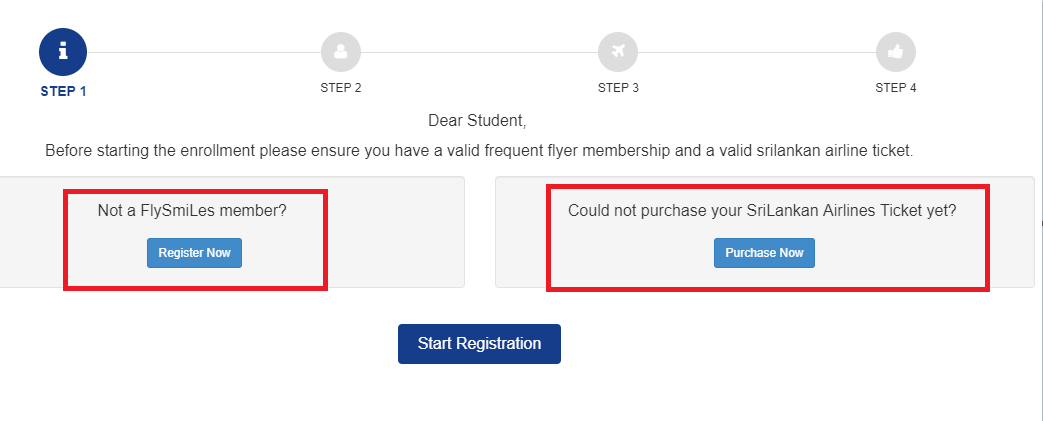Start Registration with the dark blue button
The height and width of the screenshot is (421, 1043).
coord(479,344)
